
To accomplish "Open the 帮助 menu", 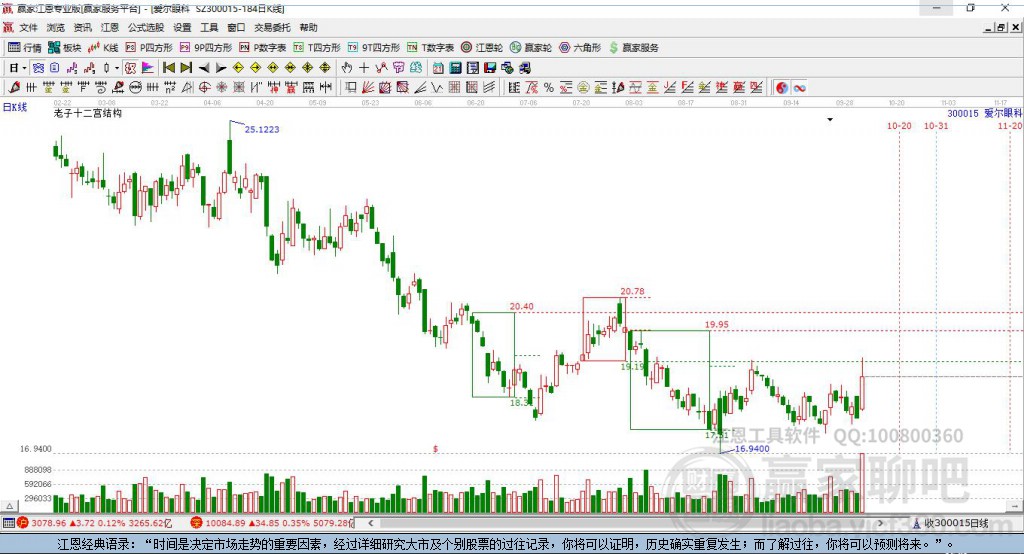I will coord(308,27).
